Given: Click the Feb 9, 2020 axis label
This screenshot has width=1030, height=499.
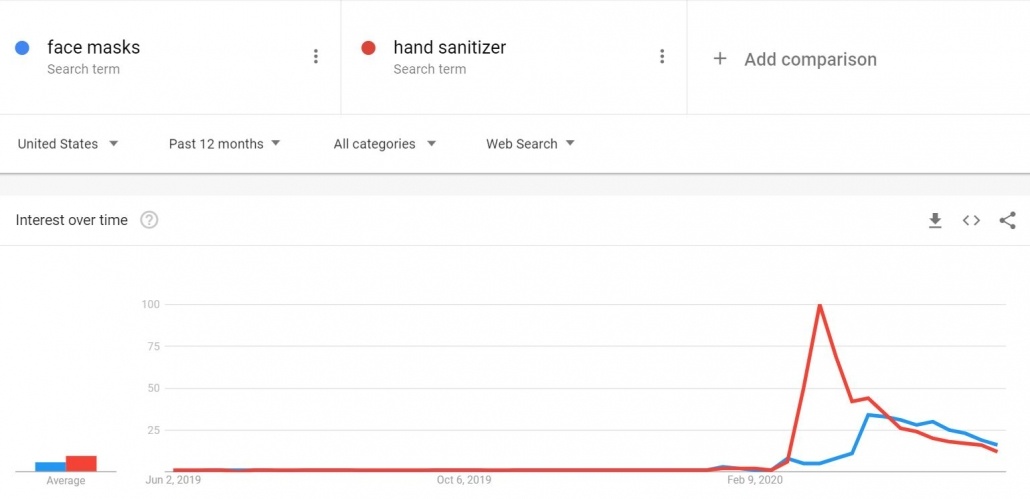Looking at the screenshot, I should pyautogui.click(x=755, y=481).
